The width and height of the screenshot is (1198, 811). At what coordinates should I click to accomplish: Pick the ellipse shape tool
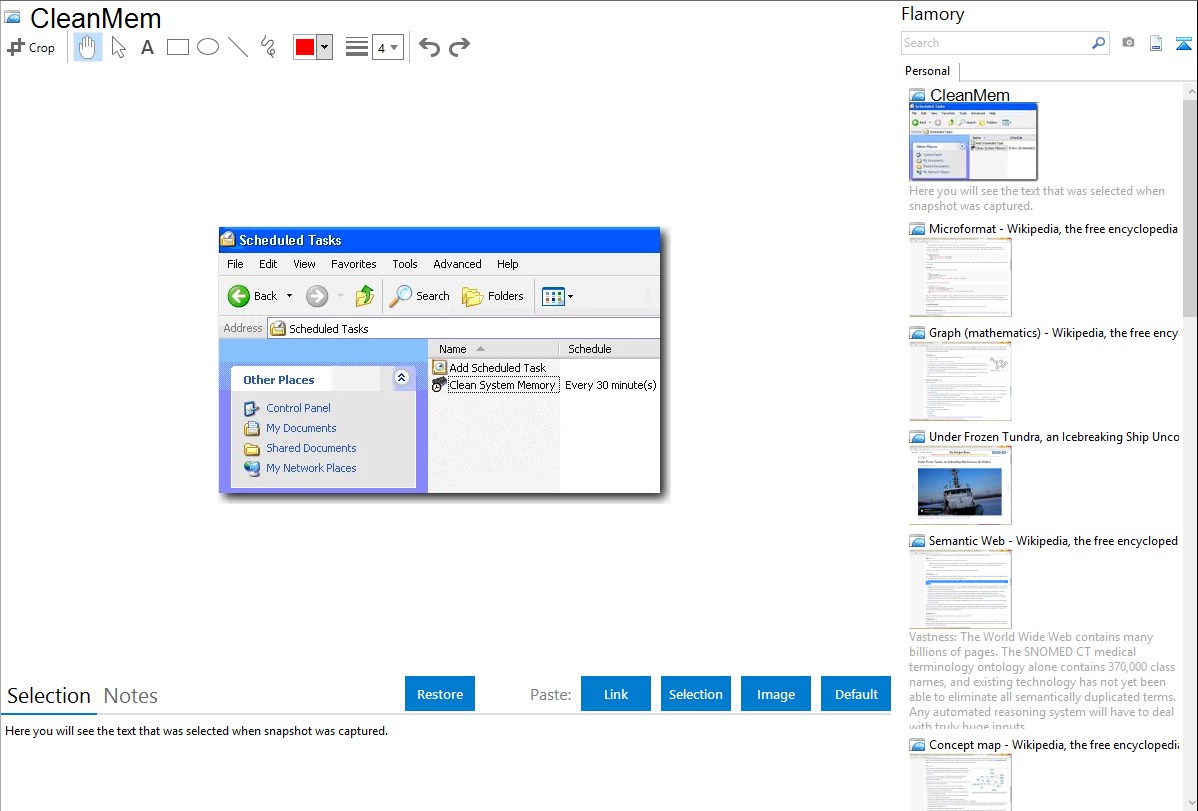coord(208,47)
